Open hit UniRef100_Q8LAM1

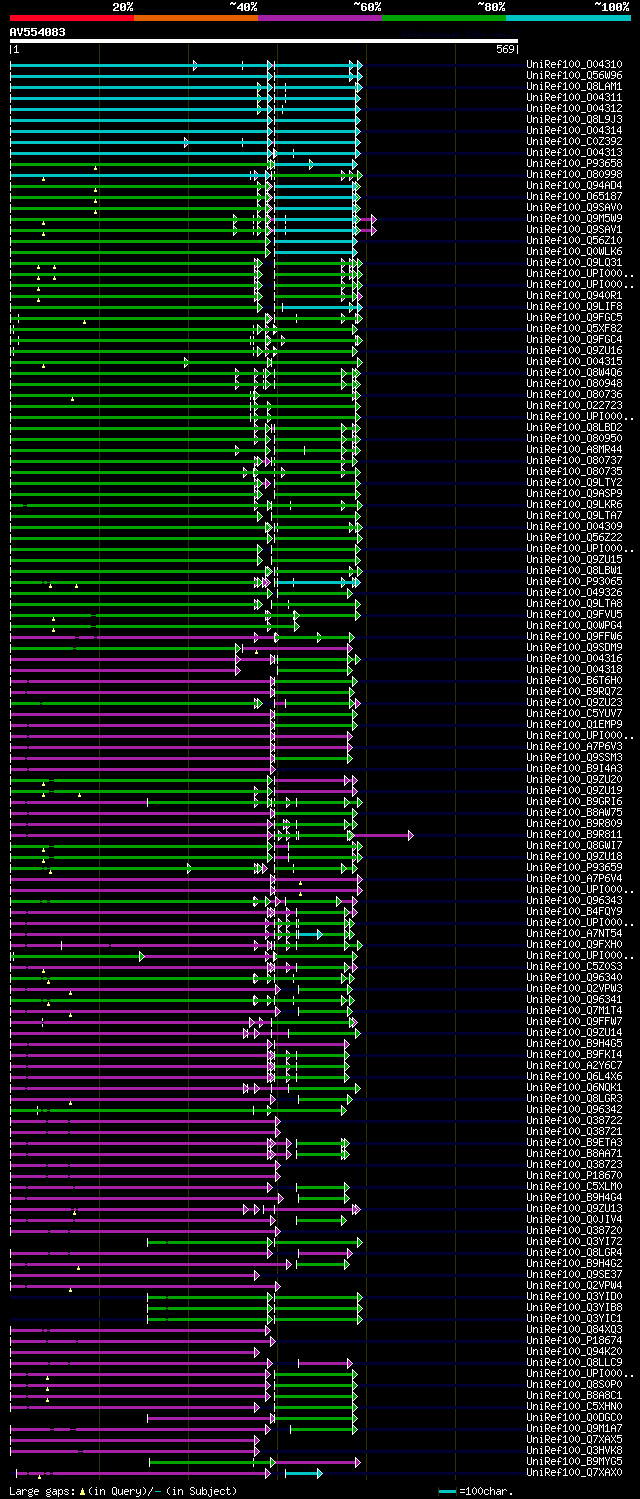574,86
